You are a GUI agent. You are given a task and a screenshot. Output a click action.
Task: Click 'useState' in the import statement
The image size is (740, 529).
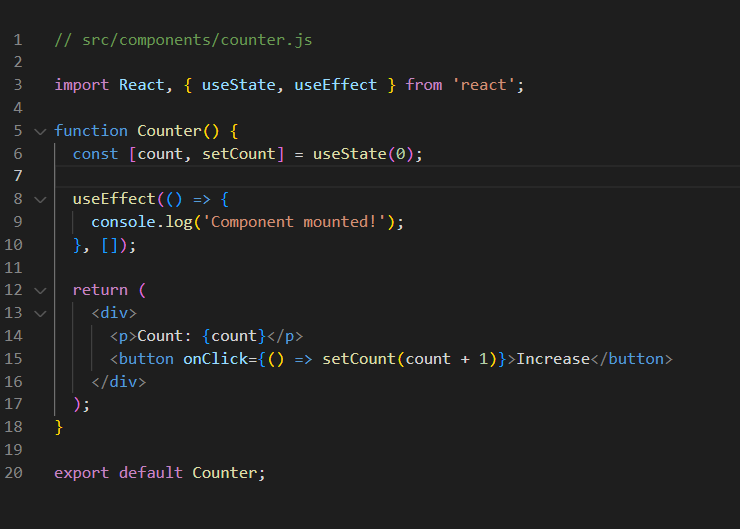pos(239,85)
